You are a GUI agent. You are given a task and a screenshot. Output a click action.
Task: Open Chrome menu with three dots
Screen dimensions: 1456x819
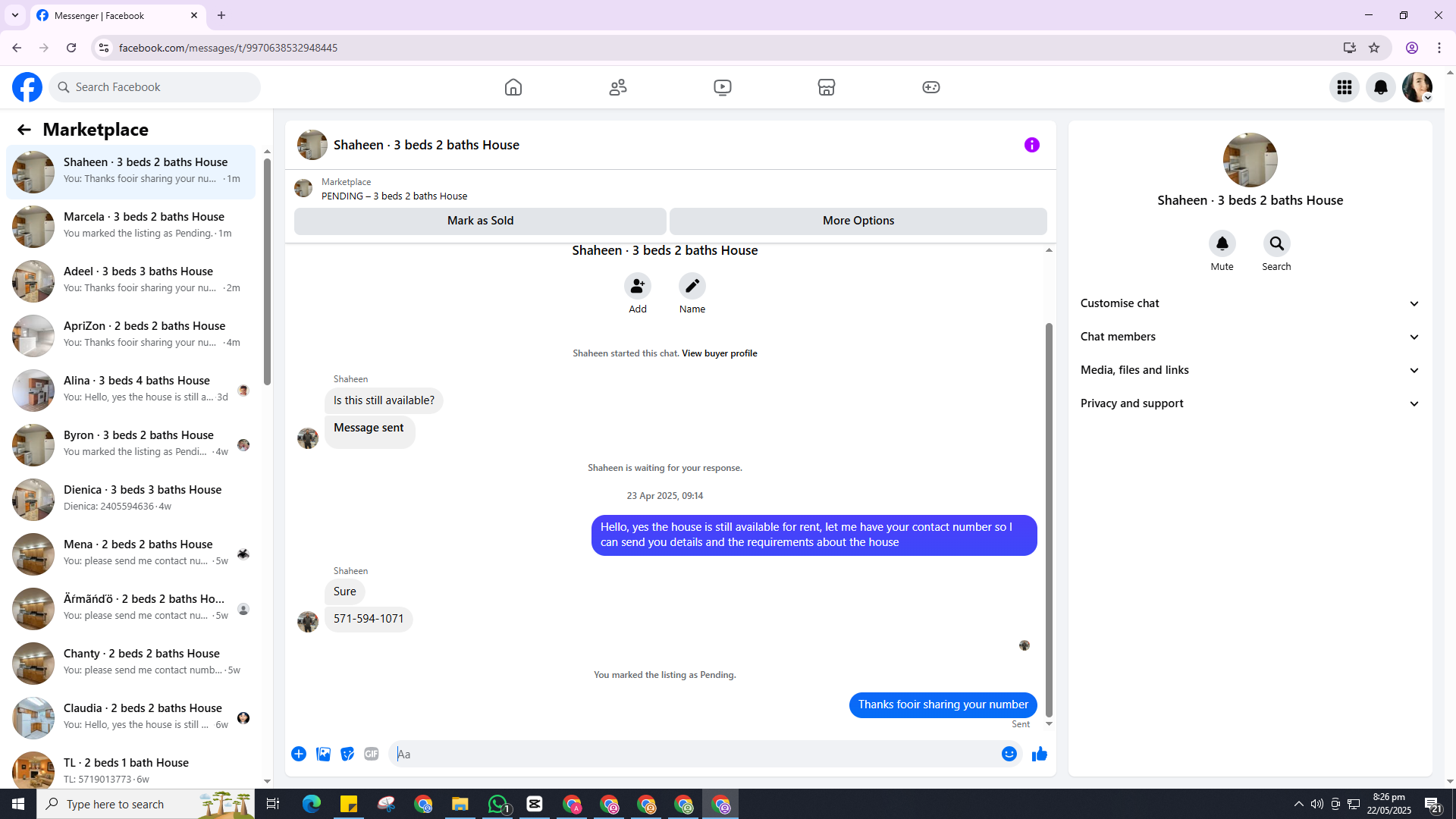[1439, 48]
